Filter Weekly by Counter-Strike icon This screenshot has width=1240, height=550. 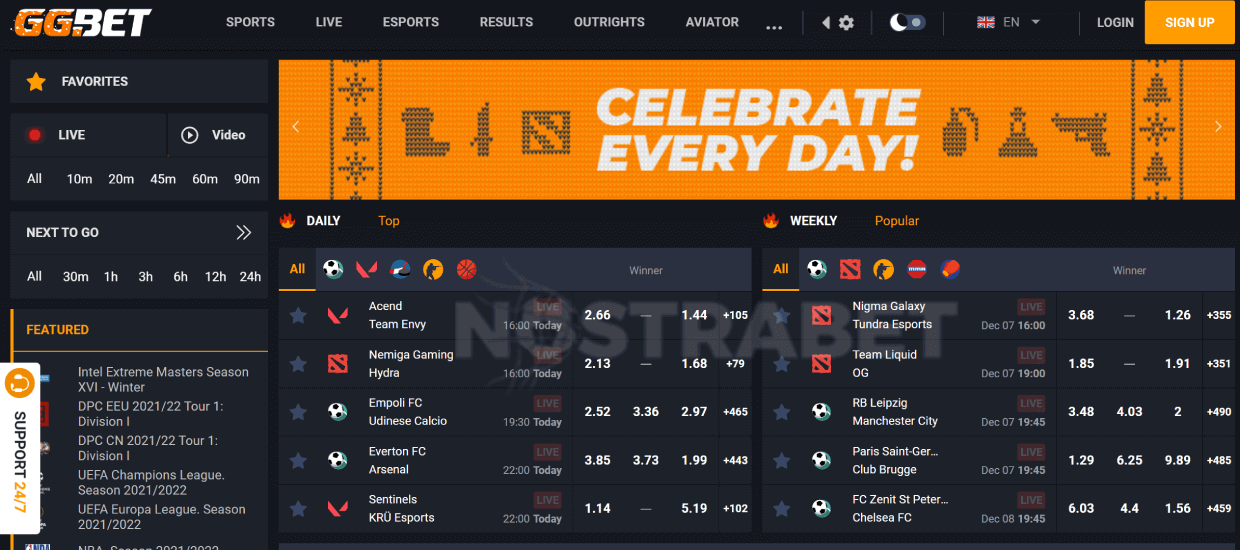(x=883, y=269)
